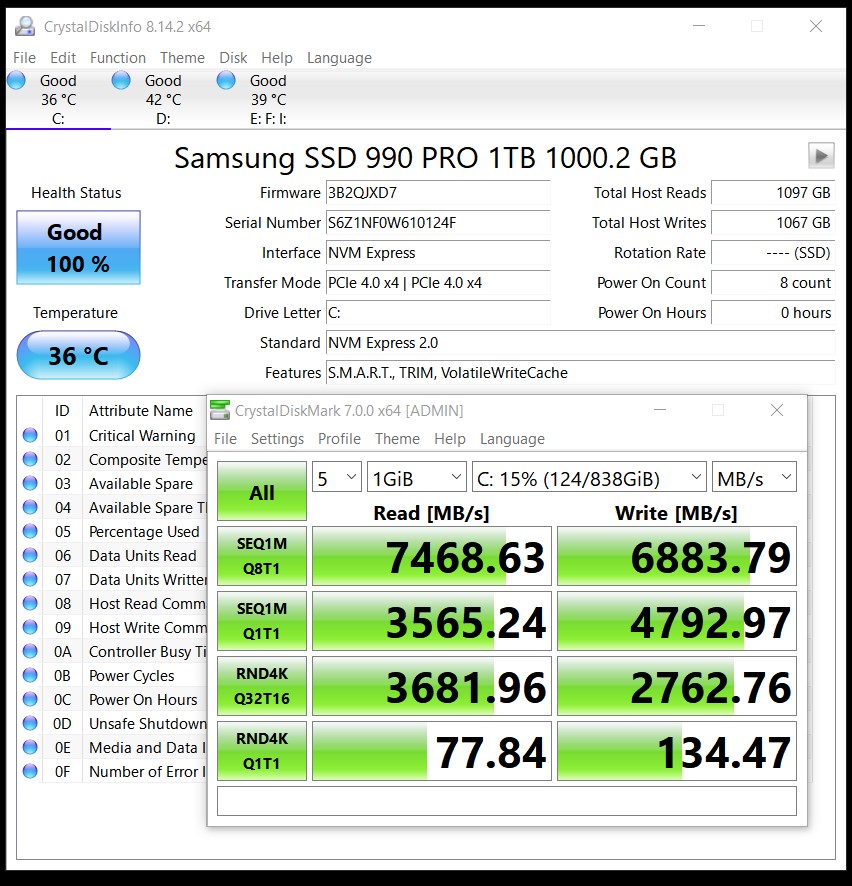Click the Percentage Used status orb
The height and width of the screenshot is (886, 852).
[30, 531]
